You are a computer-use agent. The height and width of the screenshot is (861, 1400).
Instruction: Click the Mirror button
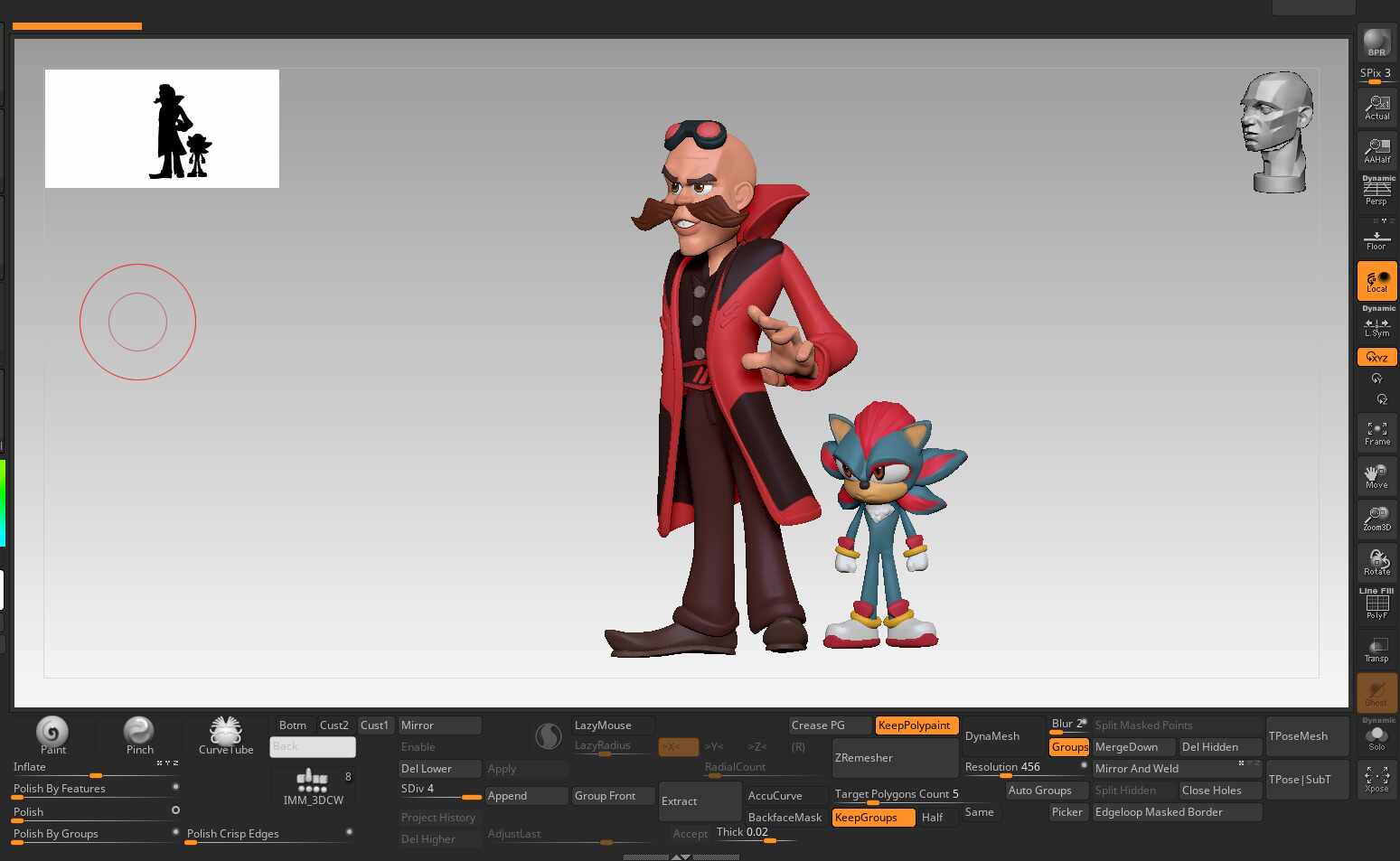tap(440, 725)
